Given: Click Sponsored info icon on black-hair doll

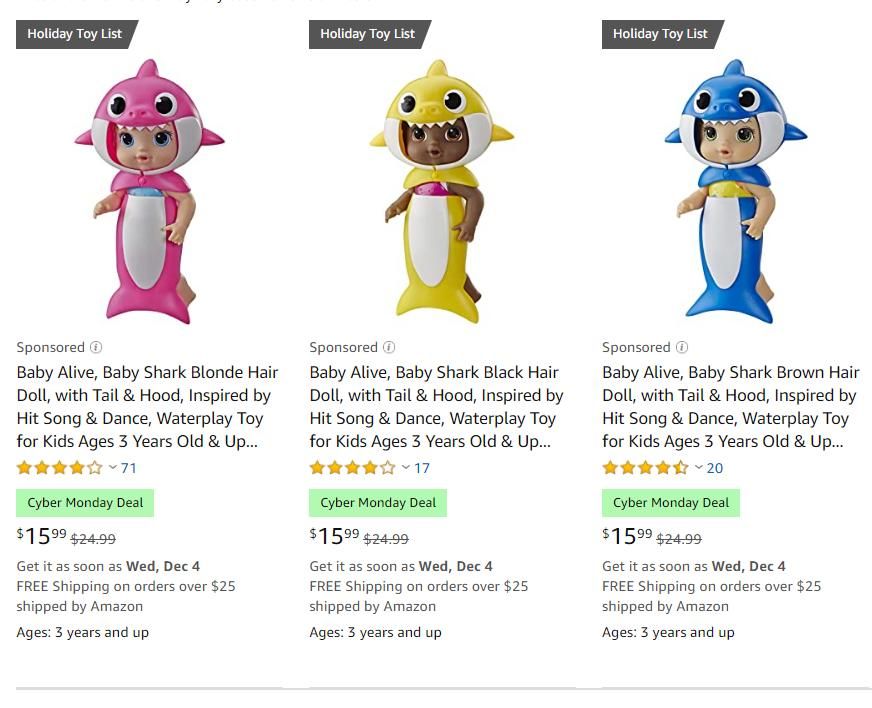Looking at the screenshot, I should tap(389, 348).
